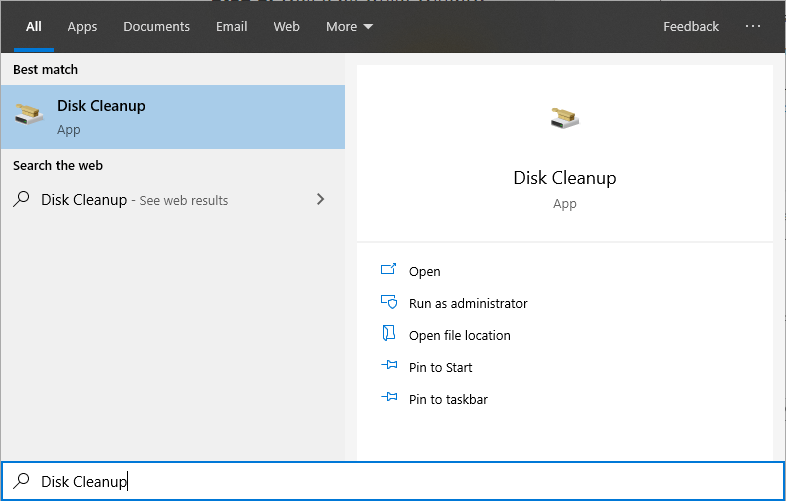Click the Search the web heading
786x501 pixels.
(58, 165)
